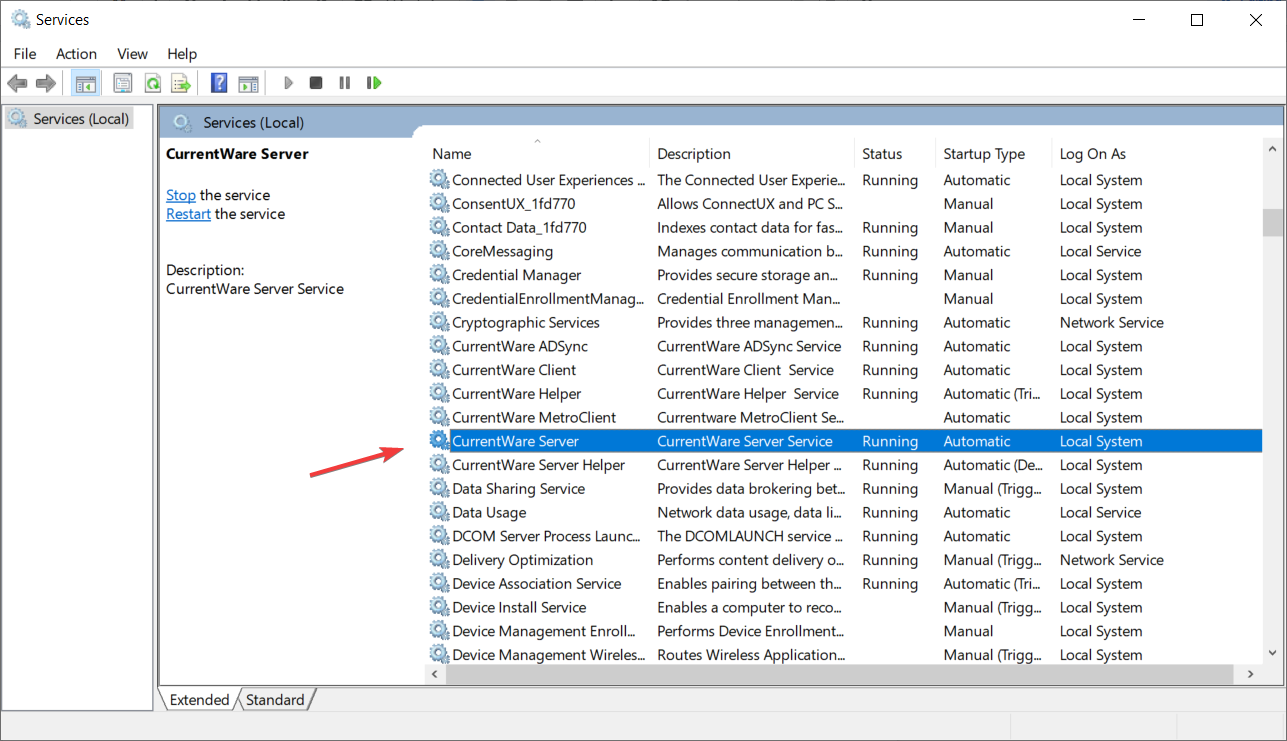Open the View menu
Screen dimensions: 1287x741
[132, 54]
